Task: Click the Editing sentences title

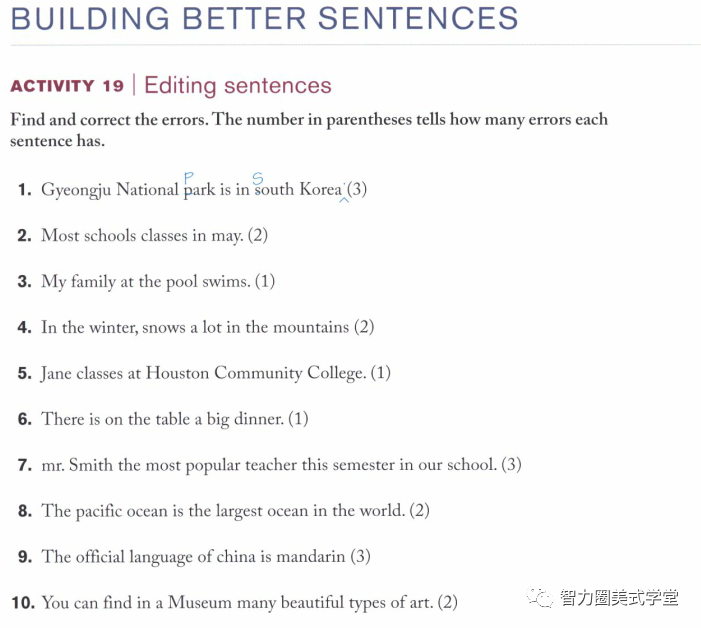Action: 237,85
